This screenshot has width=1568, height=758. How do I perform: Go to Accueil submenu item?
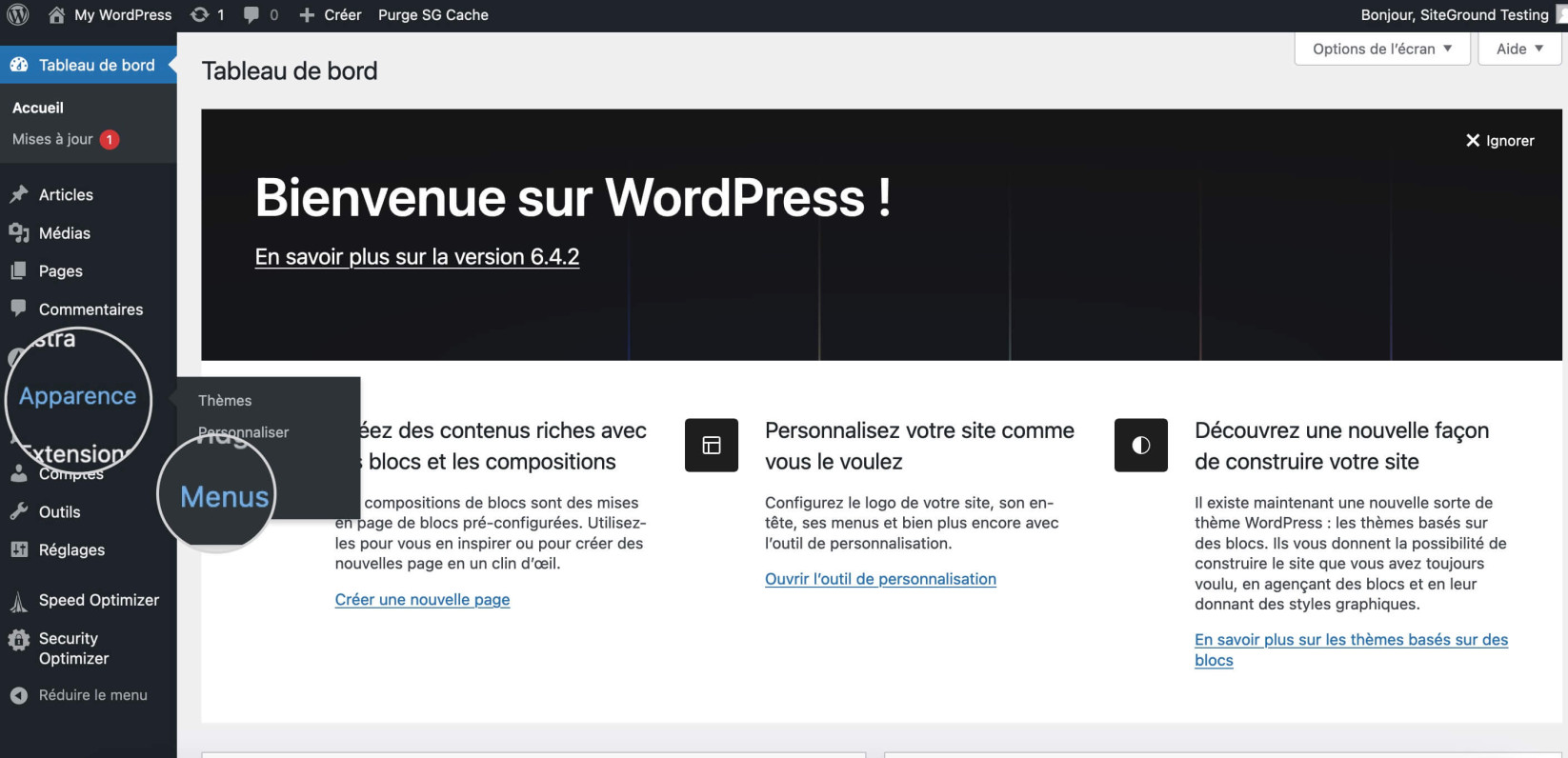coord(38,108)
